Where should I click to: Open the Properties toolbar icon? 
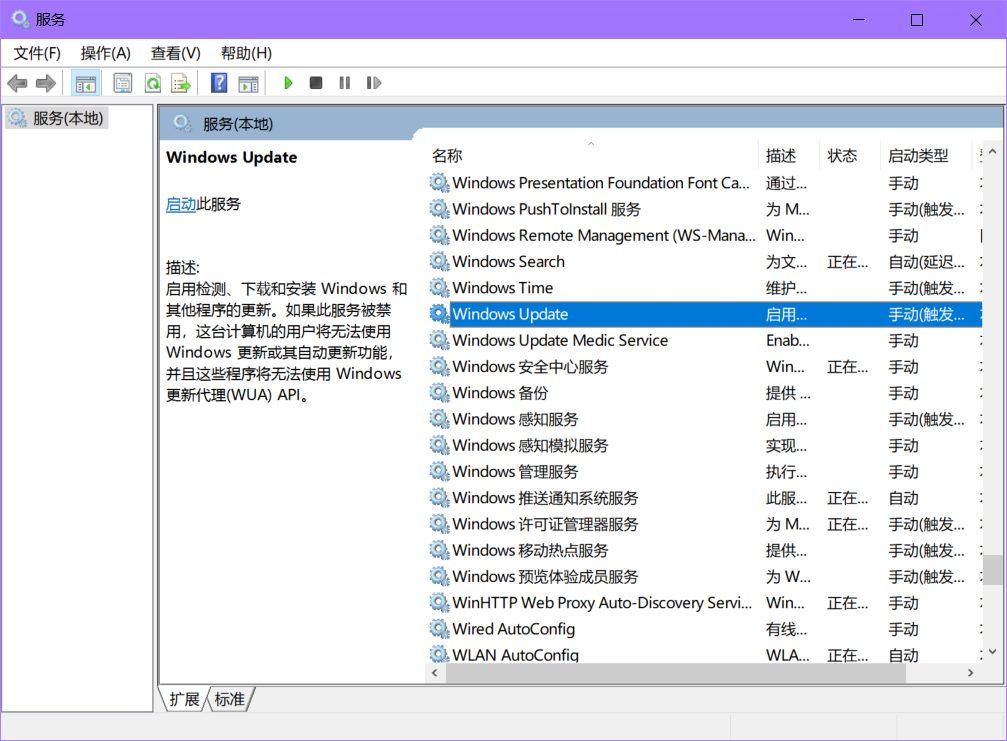pyautogui.click(x=122, y=83)
